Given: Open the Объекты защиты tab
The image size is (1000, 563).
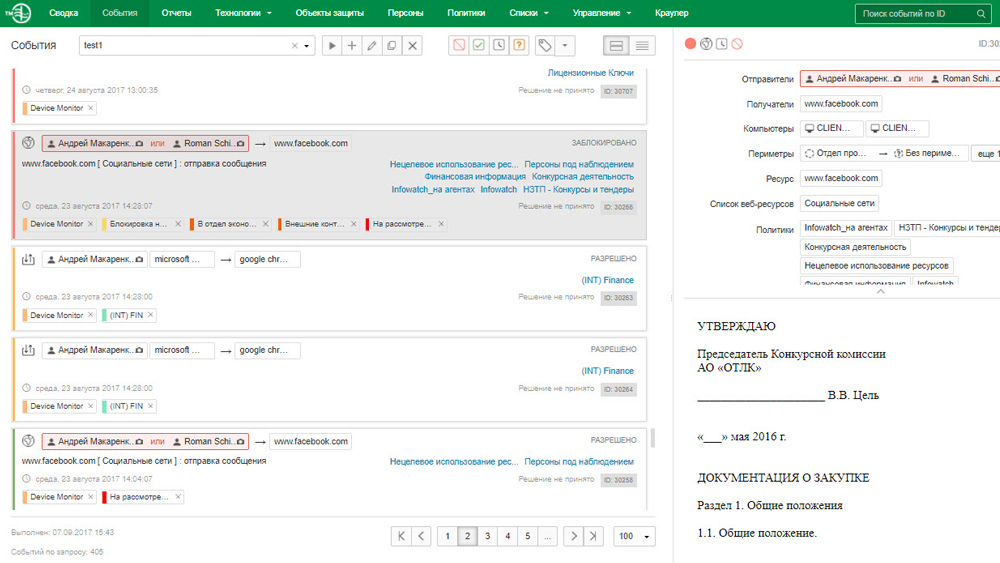Looking at the screenshot, I should (330, 13).
